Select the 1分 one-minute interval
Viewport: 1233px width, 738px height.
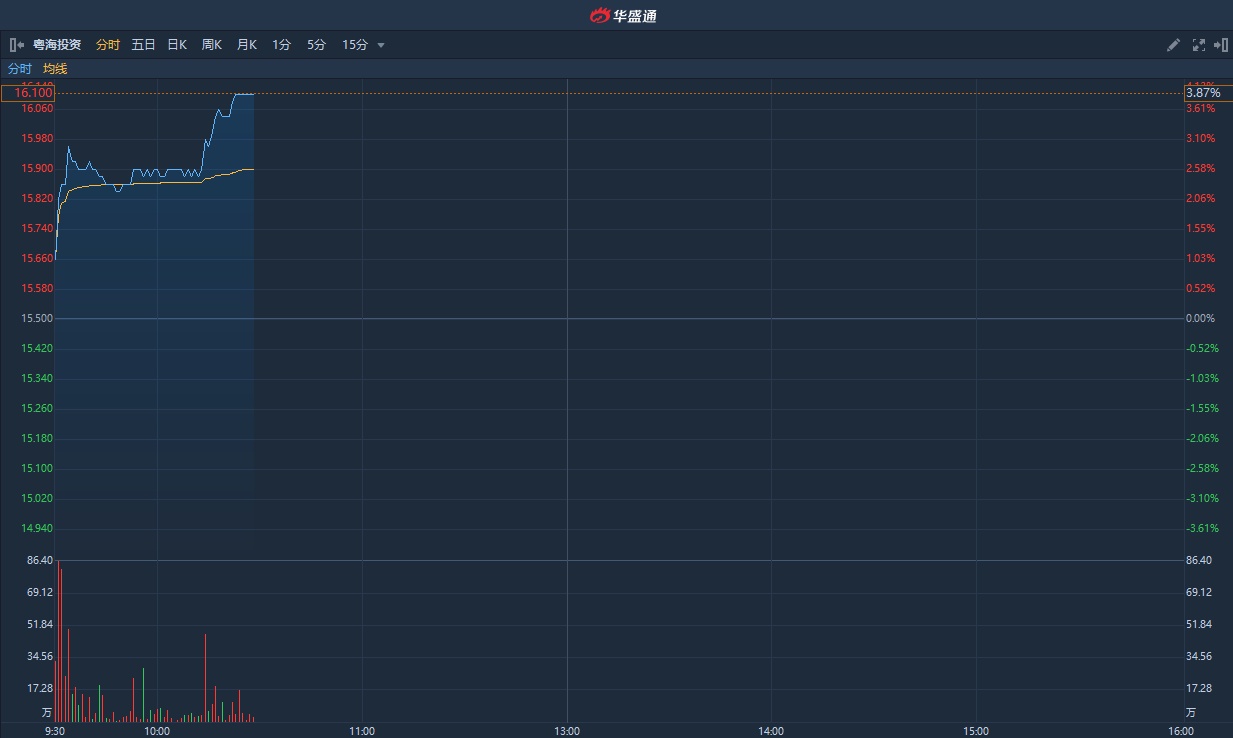click(x=281, y=45)
